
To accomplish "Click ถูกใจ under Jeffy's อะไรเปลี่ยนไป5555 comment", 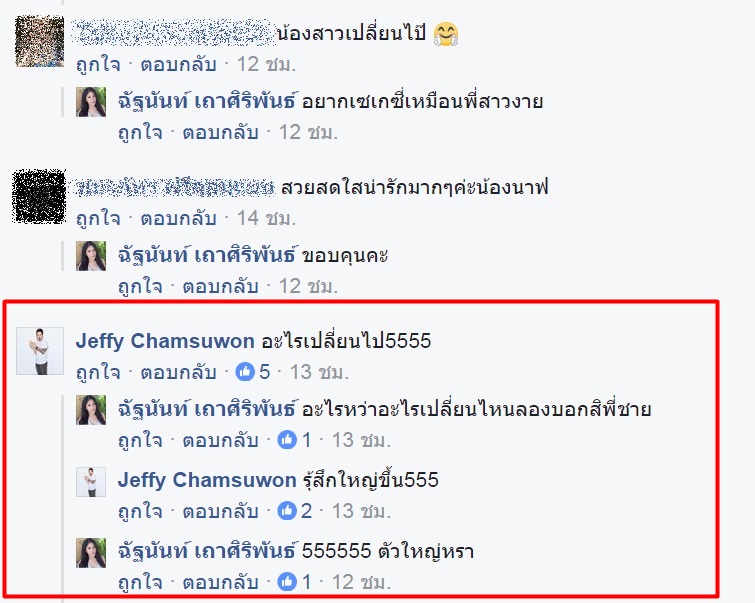I will point(98,372).
